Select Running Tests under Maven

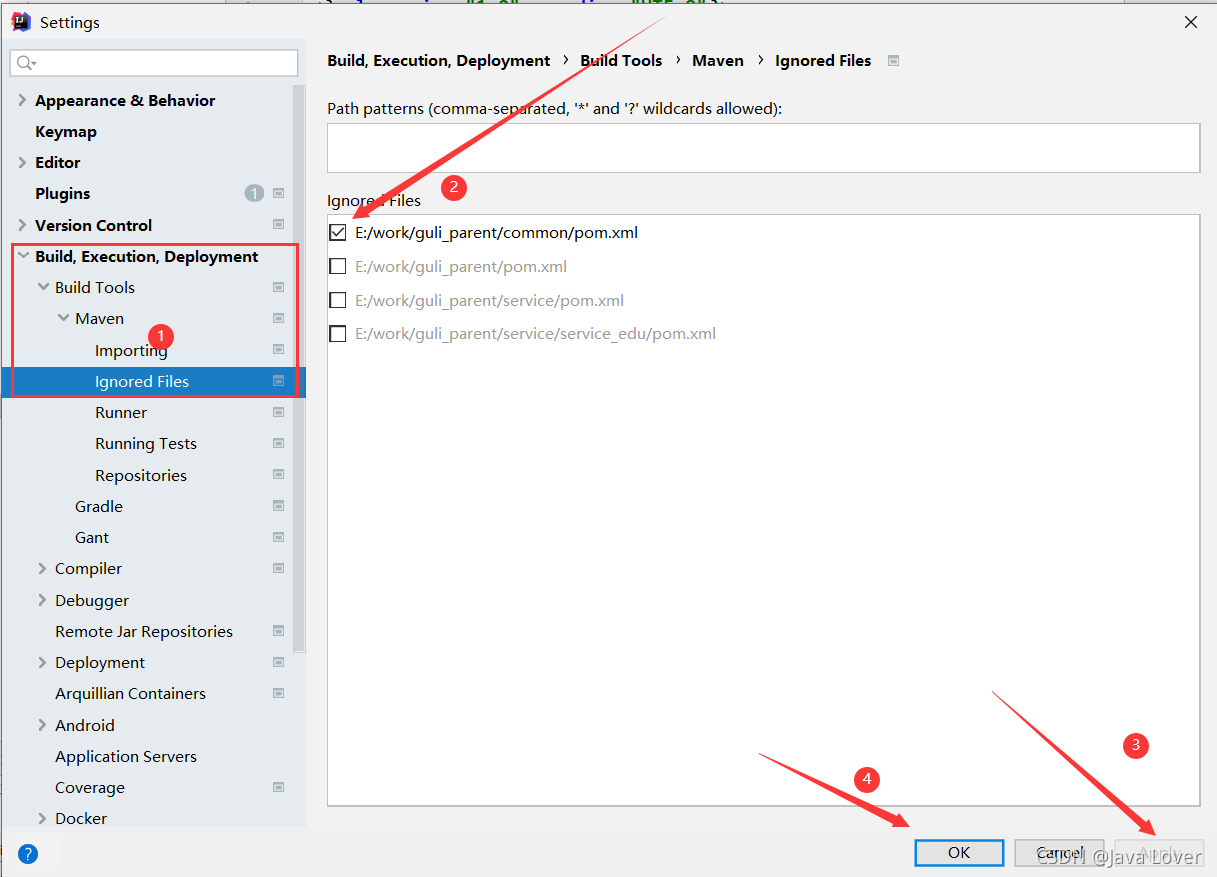146,443
